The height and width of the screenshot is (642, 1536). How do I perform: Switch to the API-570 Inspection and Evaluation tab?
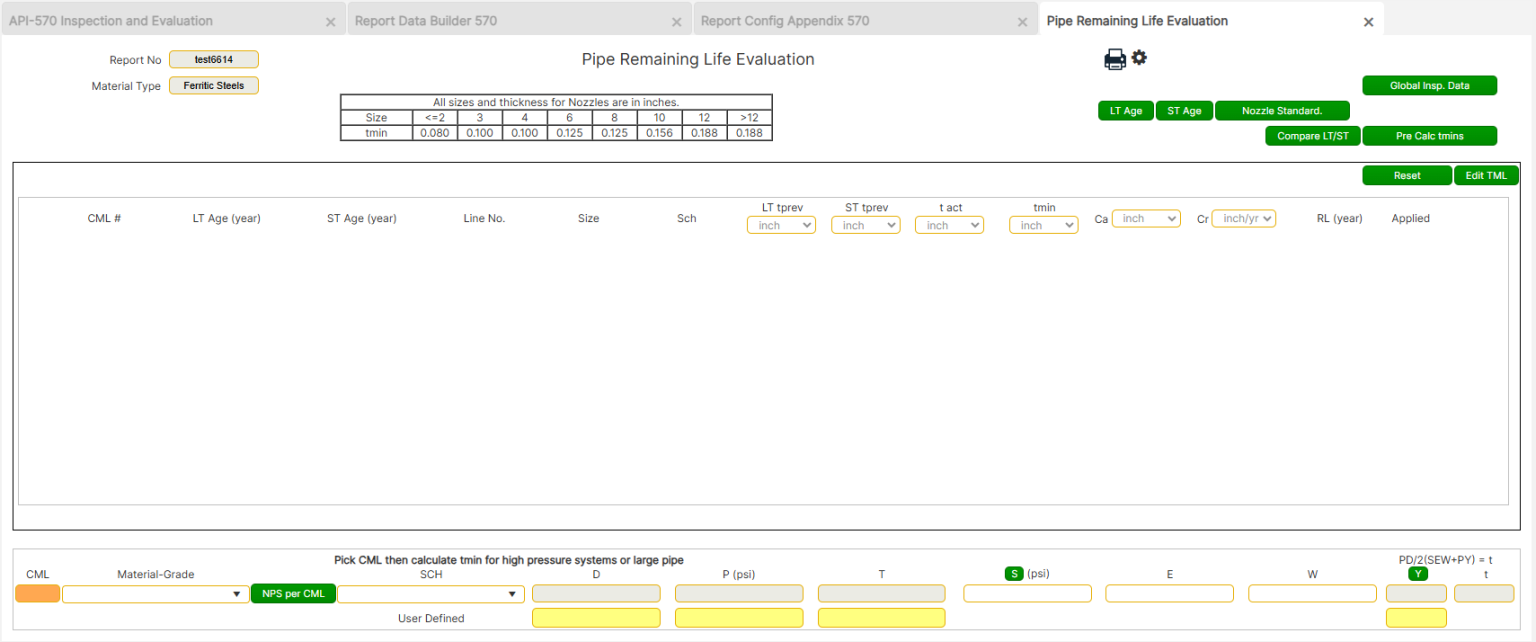[110, 20]
